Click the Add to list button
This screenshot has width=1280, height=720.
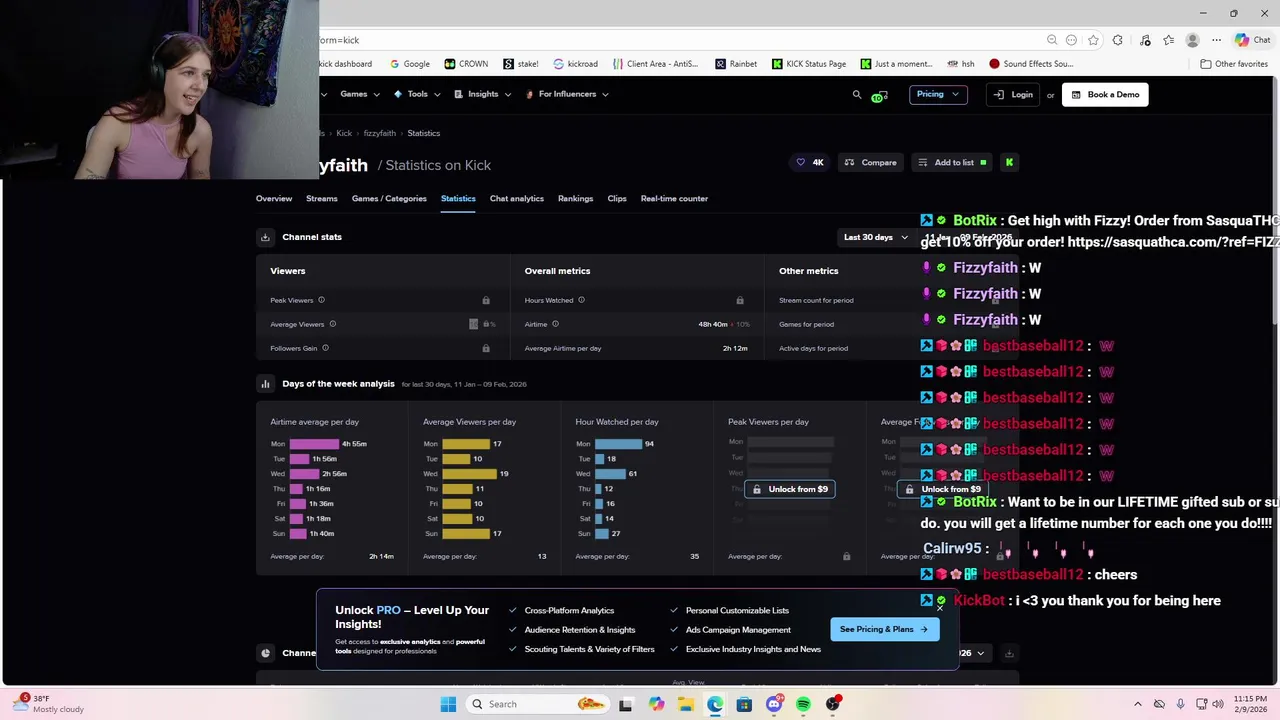pyautogui.click(x=953, y=162)
